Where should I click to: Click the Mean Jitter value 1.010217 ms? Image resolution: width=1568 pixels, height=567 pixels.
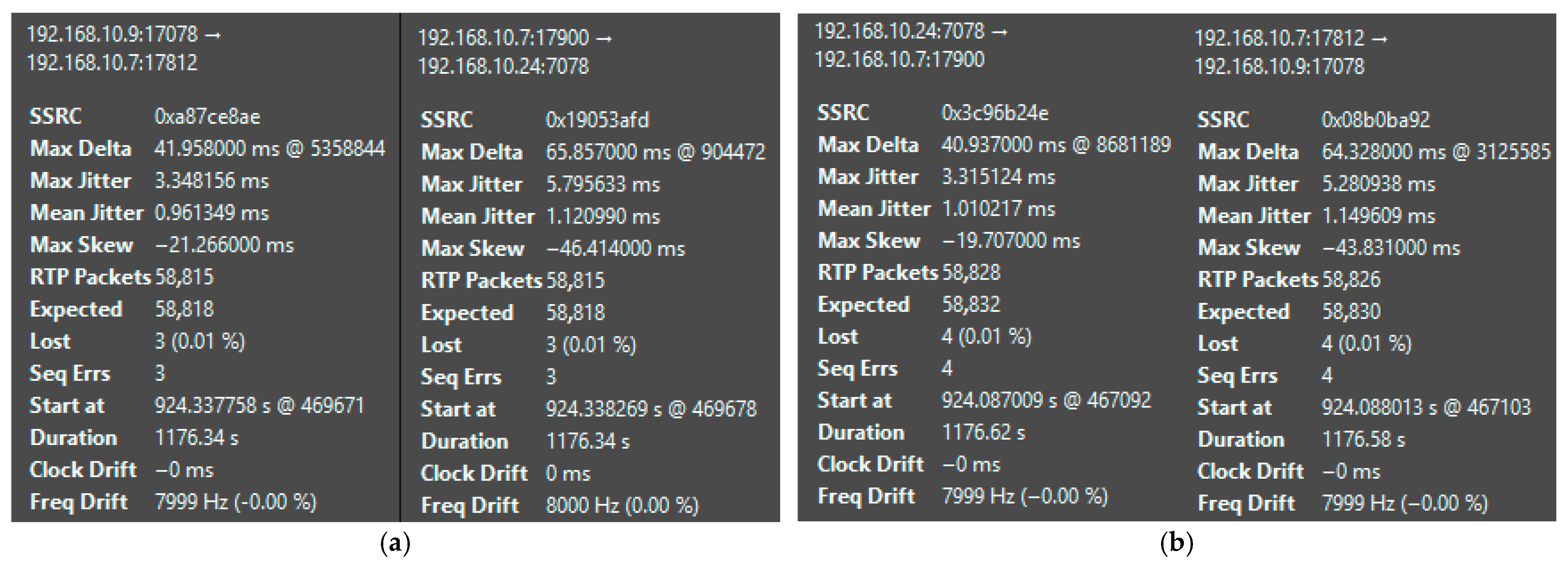(x=998, y=209)
